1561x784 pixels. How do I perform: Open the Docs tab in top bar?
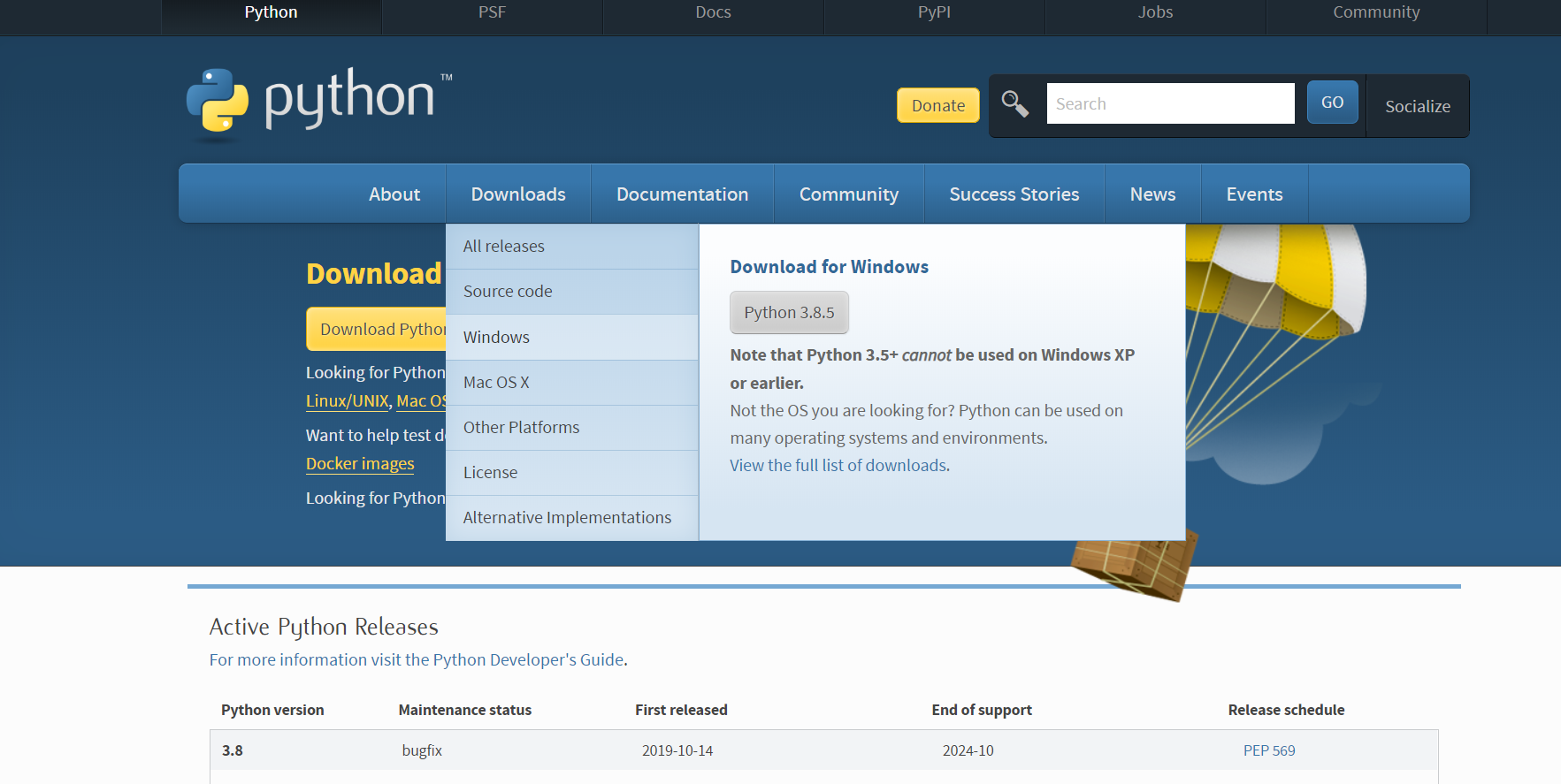click(x=713, y=12)
